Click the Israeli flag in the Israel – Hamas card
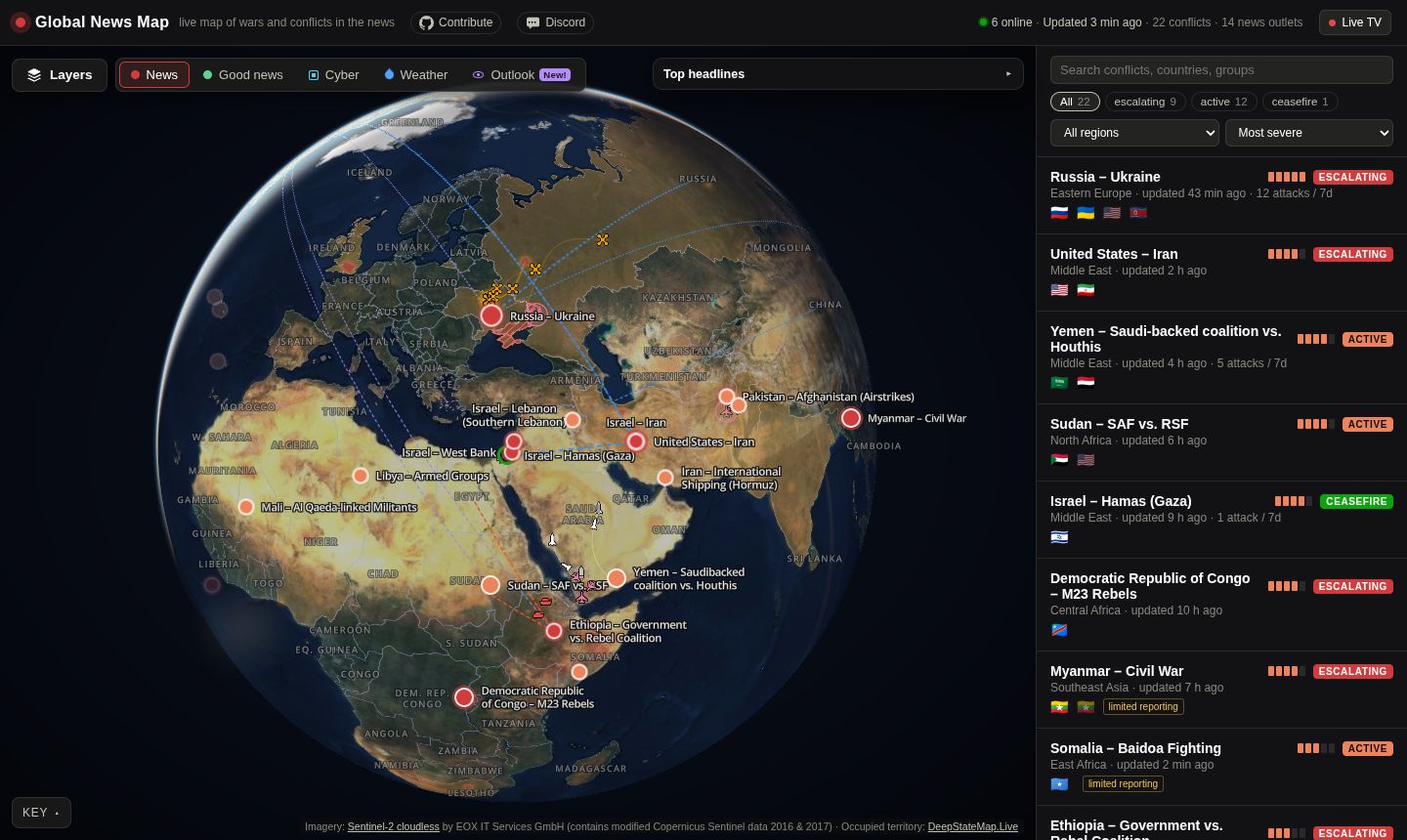Image resolution: width=1407 pixels, height=840 pixels. point(1059,537)
